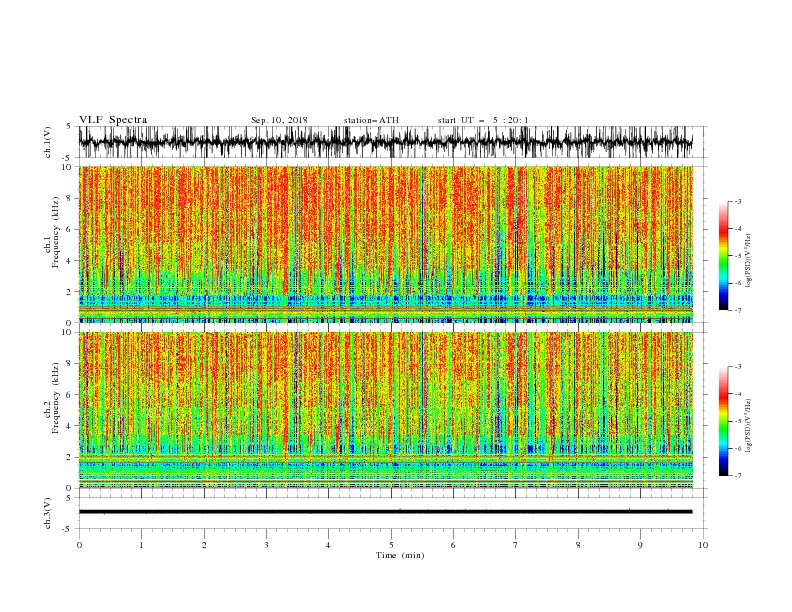Click the date 'Sep. 10, 2018'
Viewport: 792px width, 612px height.
[x=279, y=120]
